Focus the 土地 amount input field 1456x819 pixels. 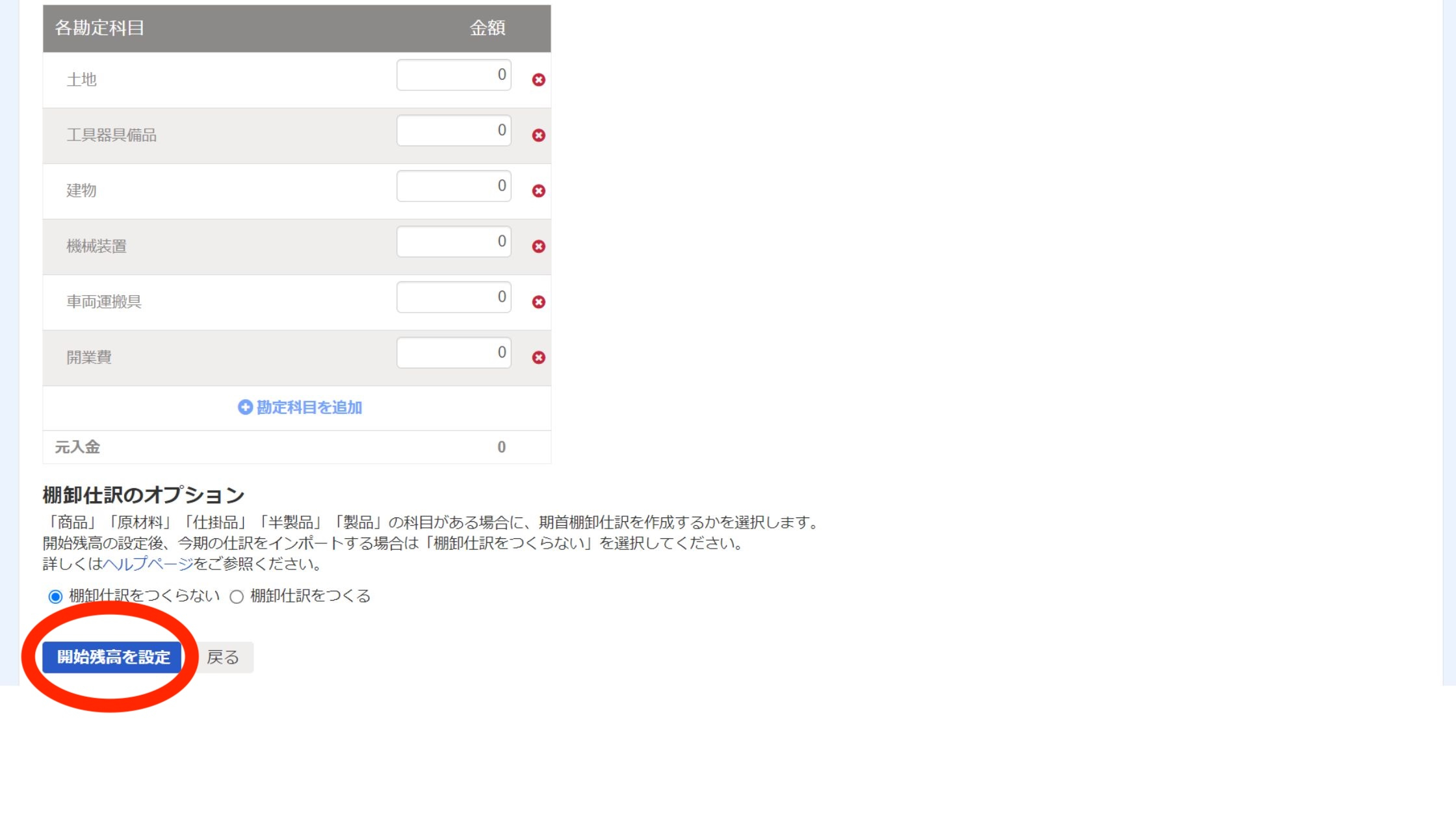pos(454,75)
